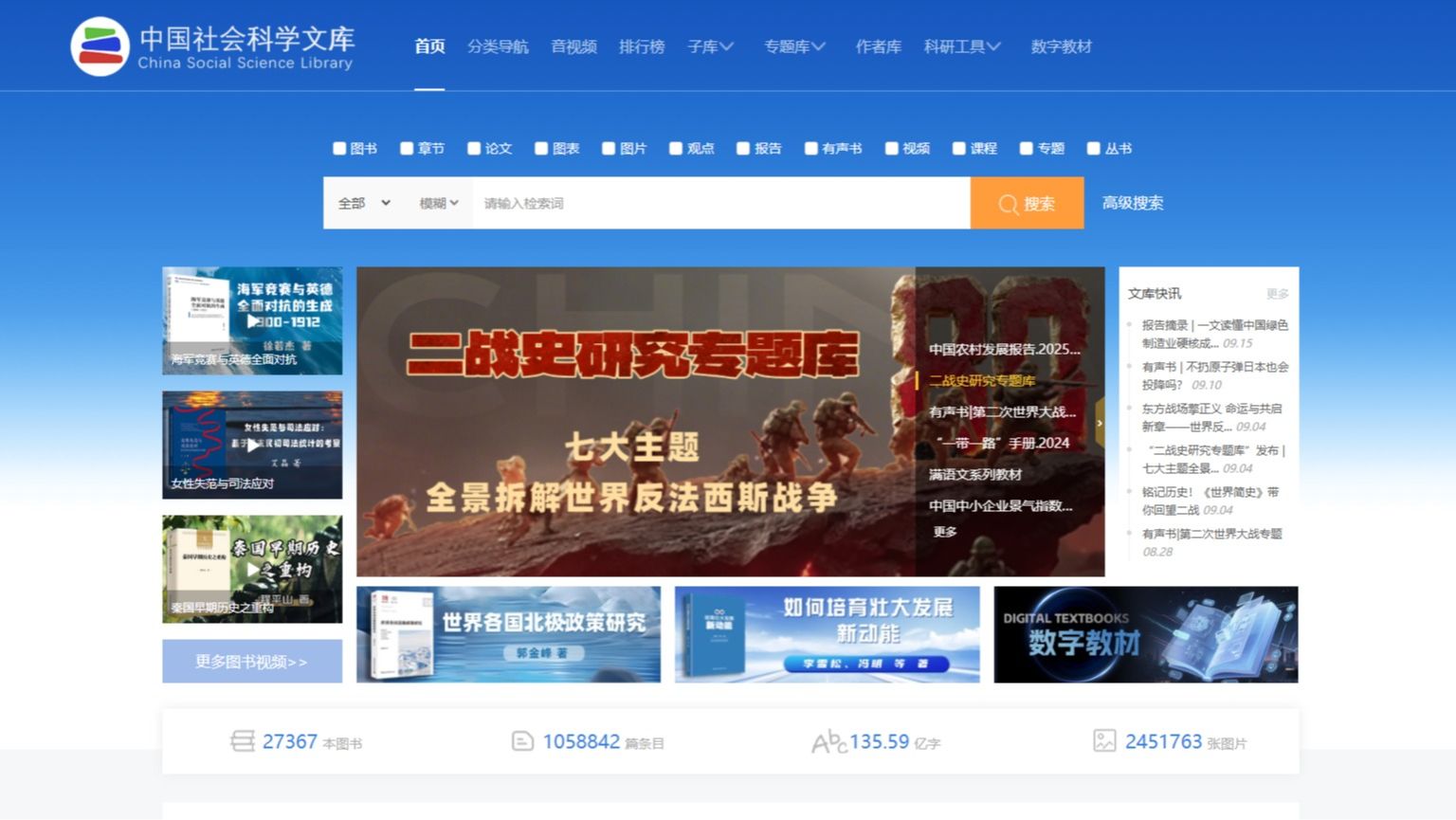Open the 全部 search scope dropdown
This screenshot has height=820, width=1456.
[x=364, y=203]
